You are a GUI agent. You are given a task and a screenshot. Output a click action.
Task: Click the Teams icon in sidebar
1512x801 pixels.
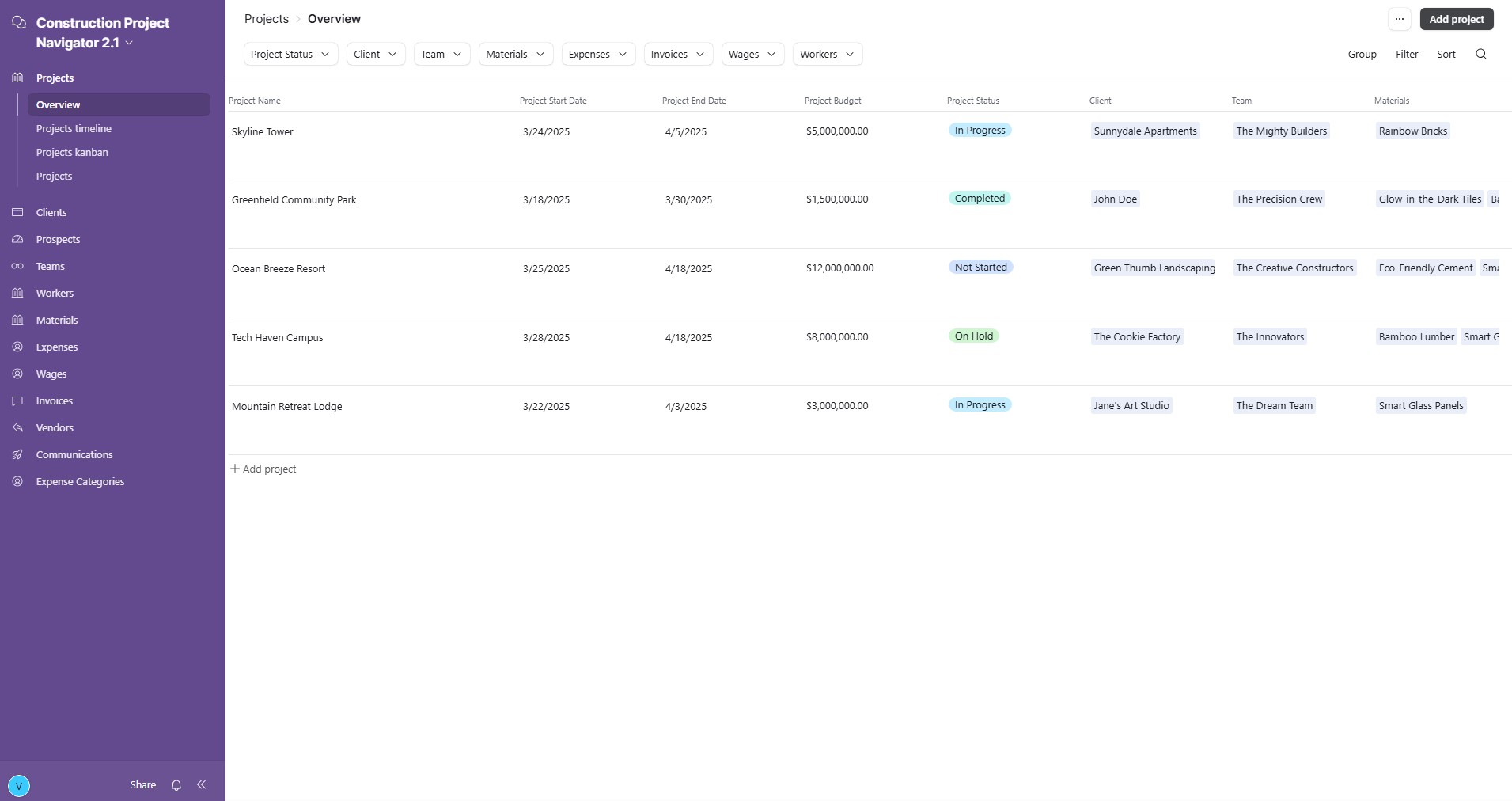17,266
